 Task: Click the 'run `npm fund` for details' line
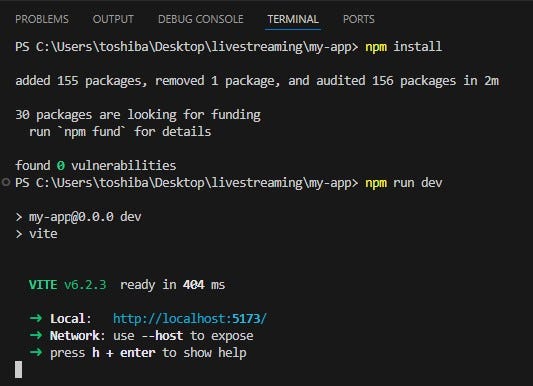pos(120,131)
